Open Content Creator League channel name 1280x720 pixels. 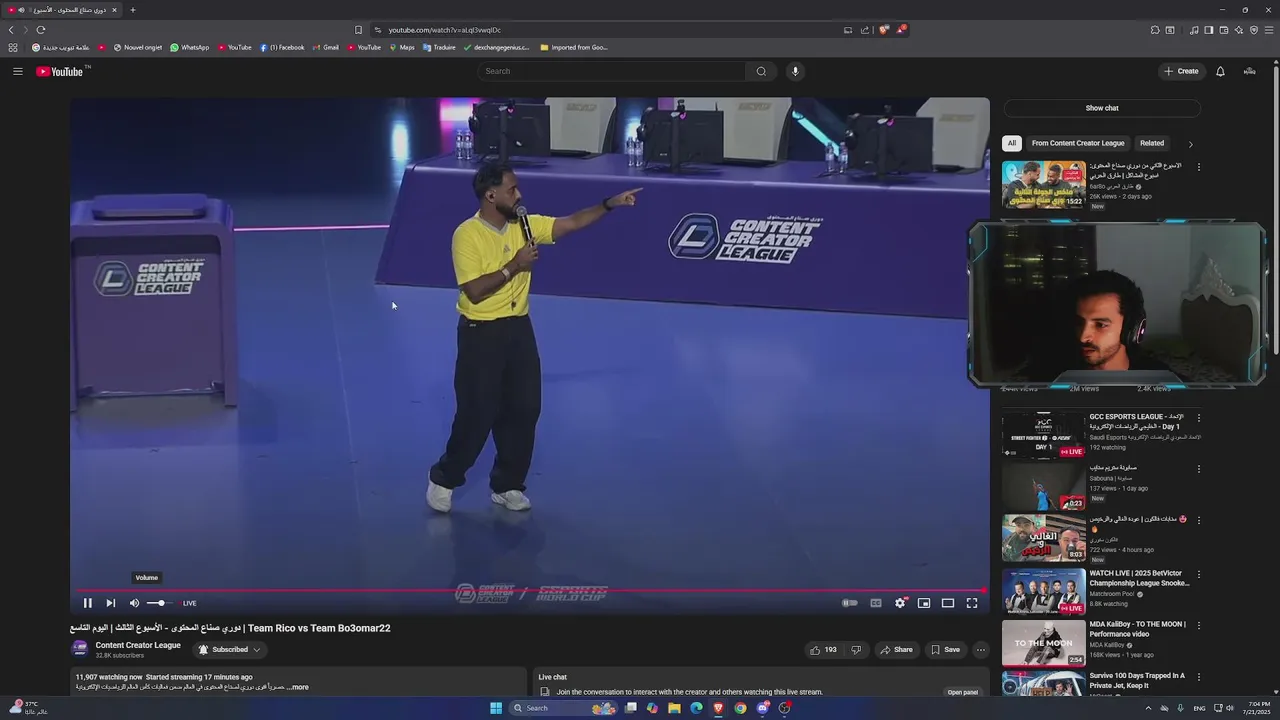click(138, 645)
